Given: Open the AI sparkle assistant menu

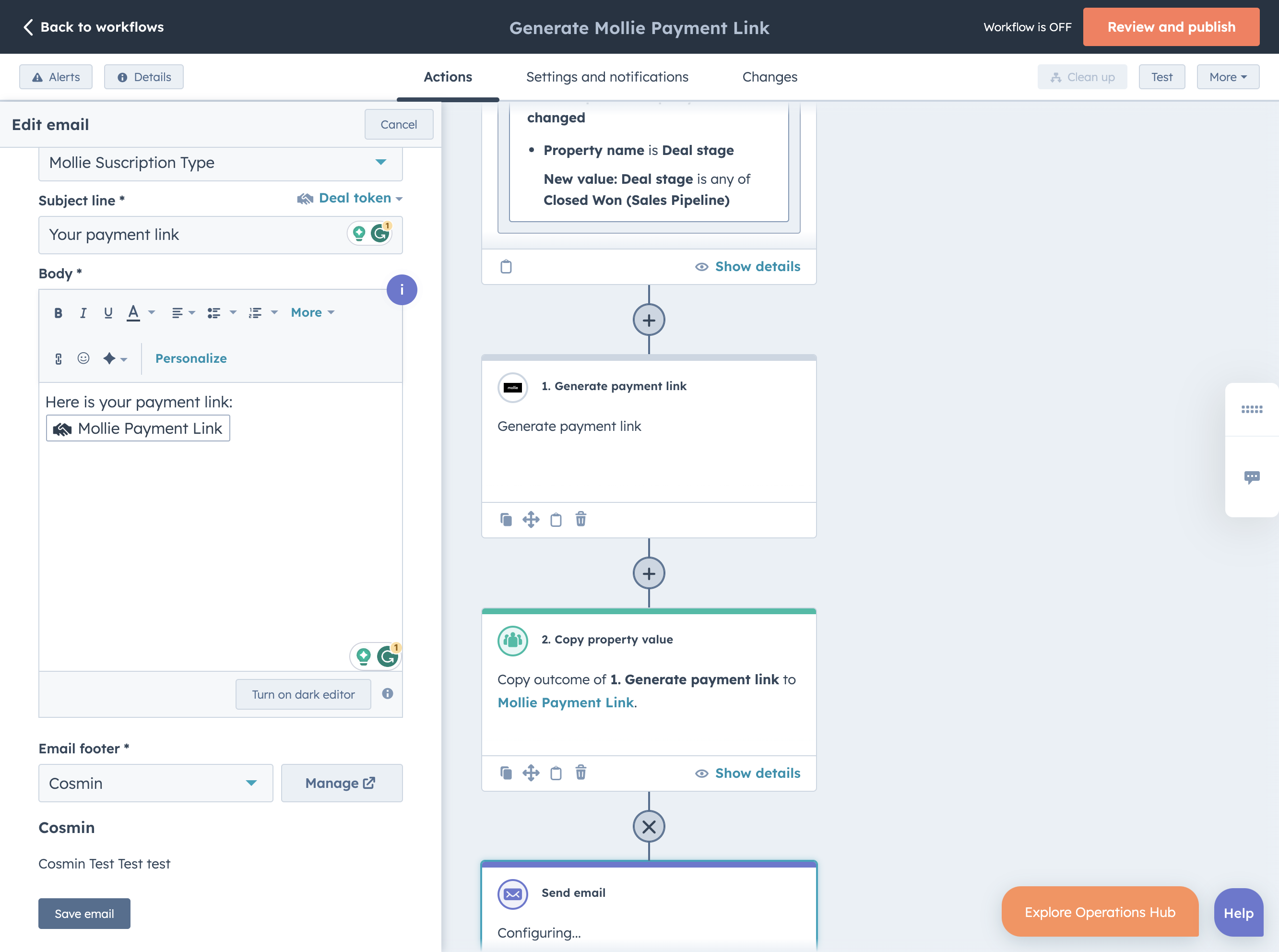Looking at the screenshot, I should tap(115, 358).
